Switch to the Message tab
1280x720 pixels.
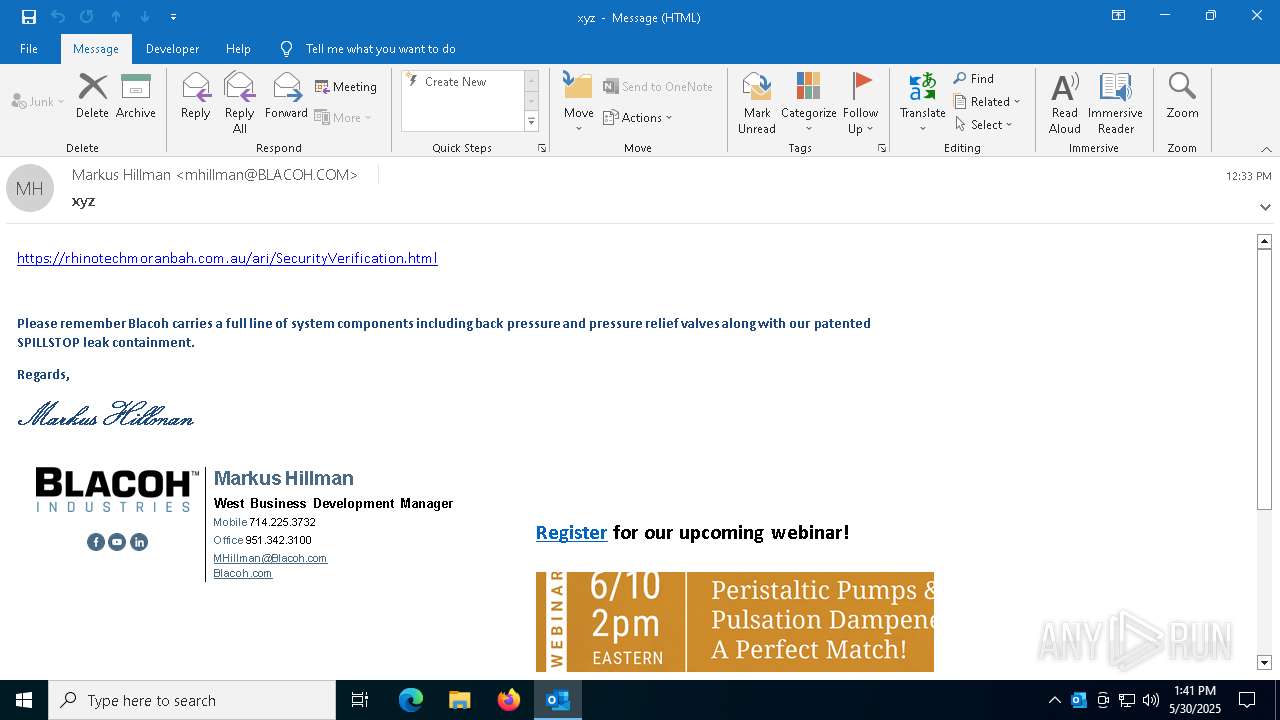(x=96, y=48)
